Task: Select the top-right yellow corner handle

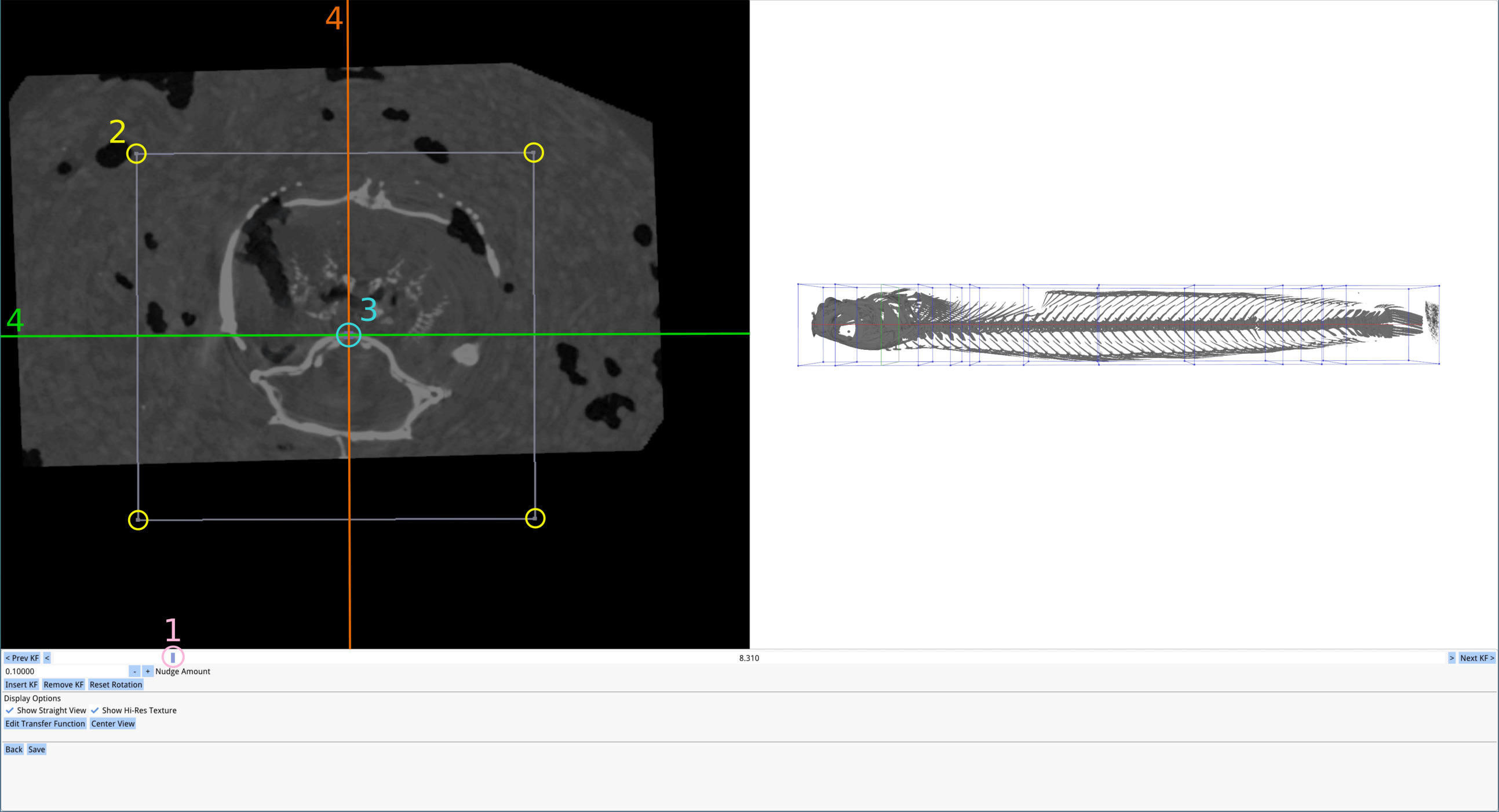Action: click(534, 152)
